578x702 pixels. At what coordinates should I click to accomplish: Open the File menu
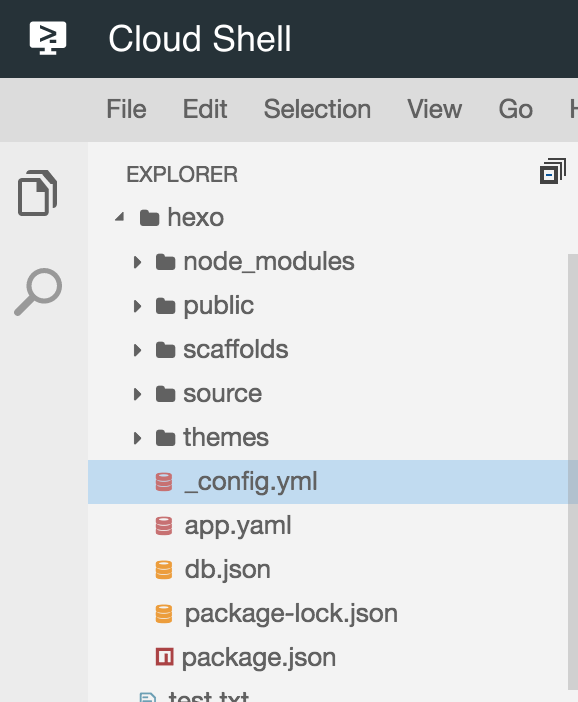click(x=126, y=109)
